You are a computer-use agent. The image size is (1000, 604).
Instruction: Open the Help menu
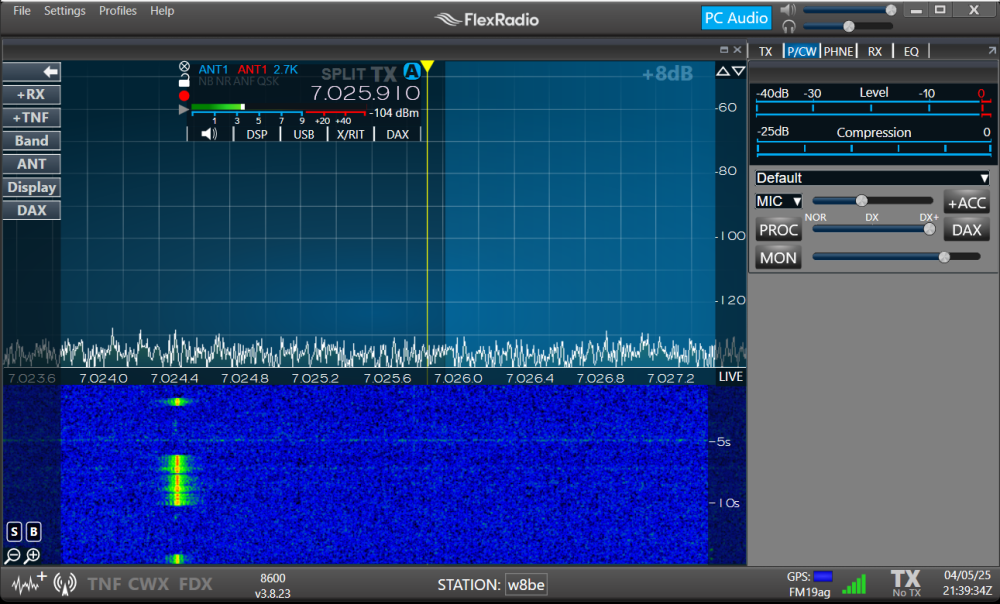tap(162, 11)
